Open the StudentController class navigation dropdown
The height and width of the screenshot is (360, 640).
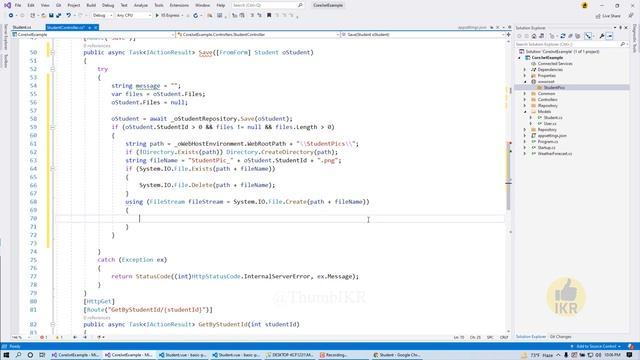pos(258,35)
